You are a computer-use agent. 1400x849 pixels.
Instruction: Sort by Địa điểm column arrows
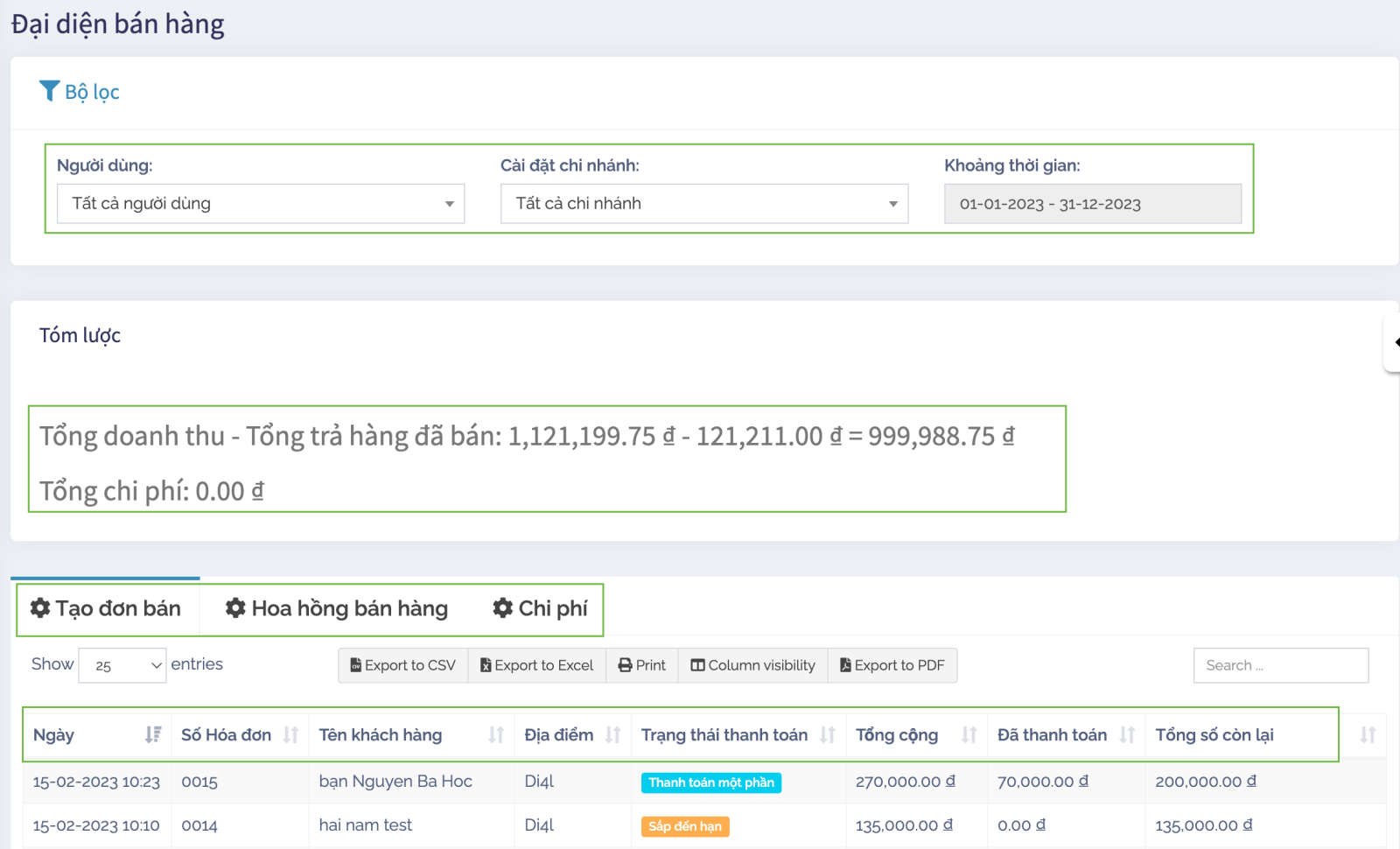612,735
